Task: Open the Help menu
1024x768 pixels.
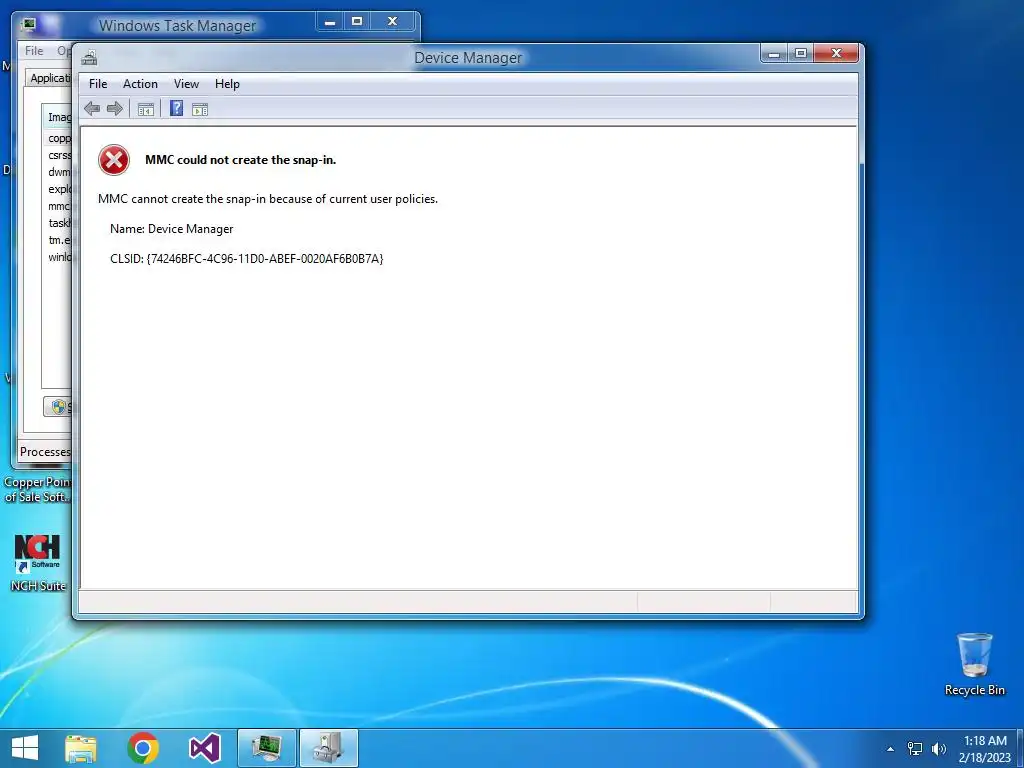Action: point(227,84)
